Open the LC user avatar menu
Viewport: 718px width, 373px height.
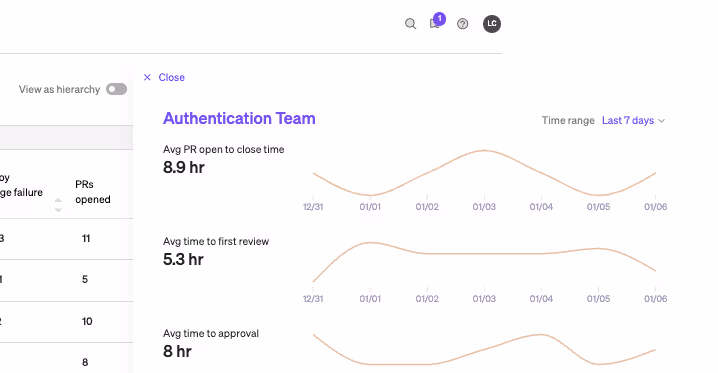492,24
